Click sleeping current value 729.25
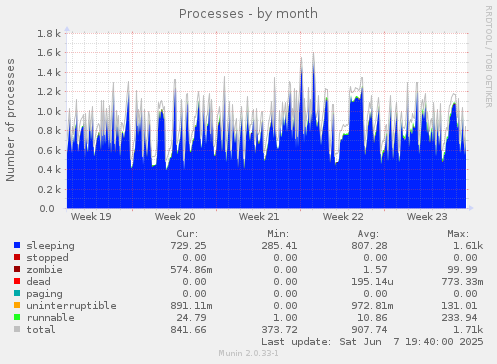Viewport: 497px width, 364px height. click(188, 246)
